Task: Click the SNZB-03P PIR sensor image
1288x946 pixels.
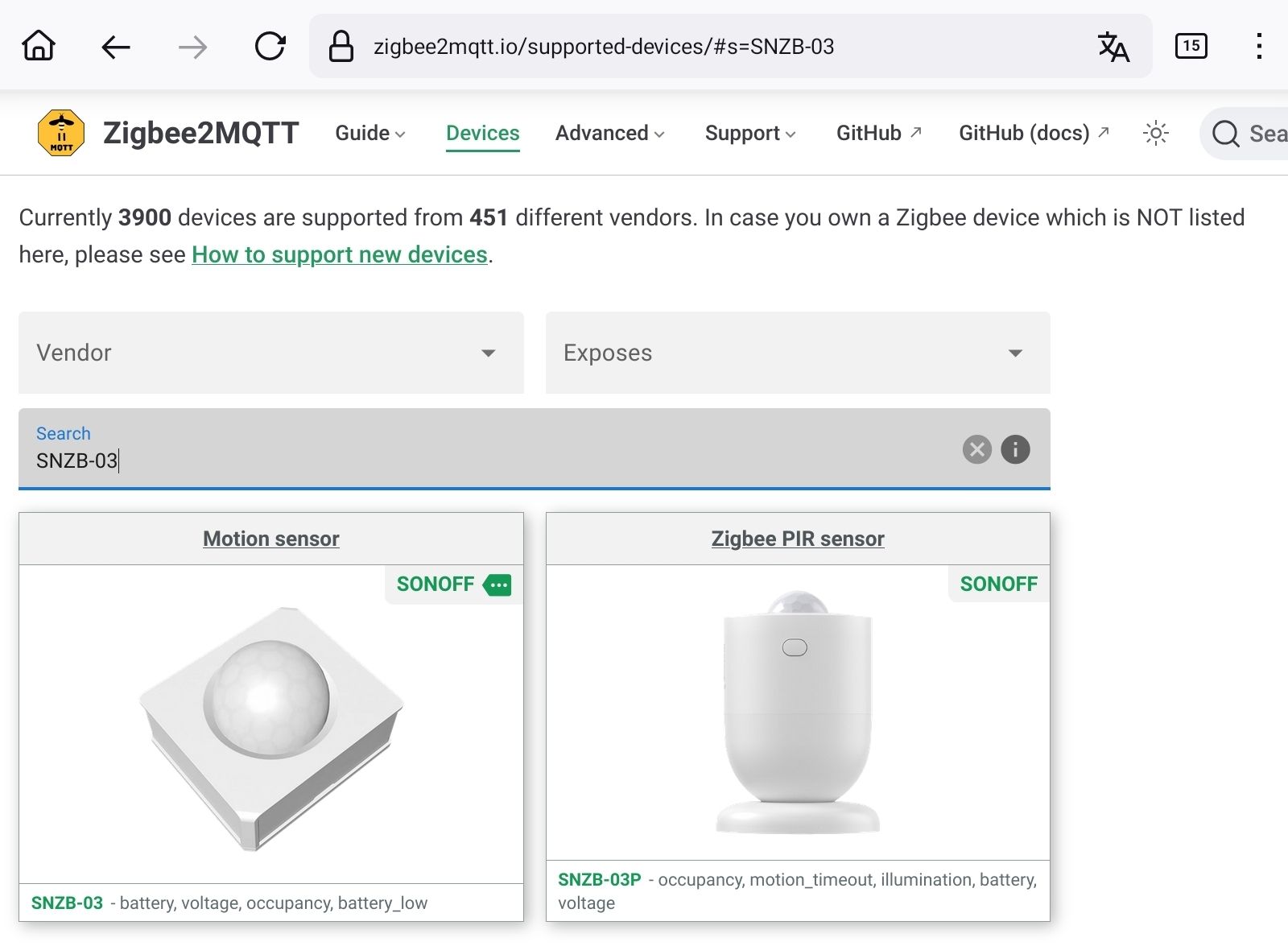Action: pos(798,713)
